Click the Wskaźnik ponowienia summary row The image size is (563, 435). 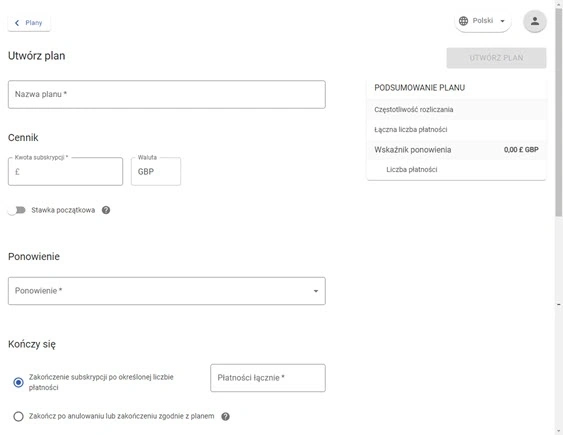point(456,150)
